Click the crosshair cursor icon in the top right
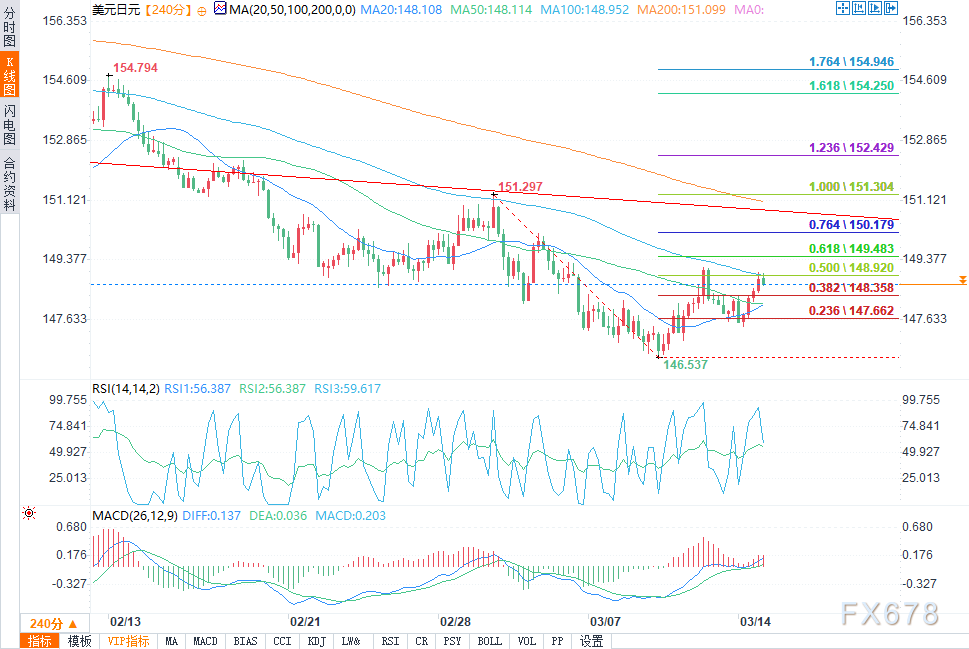The width and height of the screenshot is (969, 649). point(843,8)
